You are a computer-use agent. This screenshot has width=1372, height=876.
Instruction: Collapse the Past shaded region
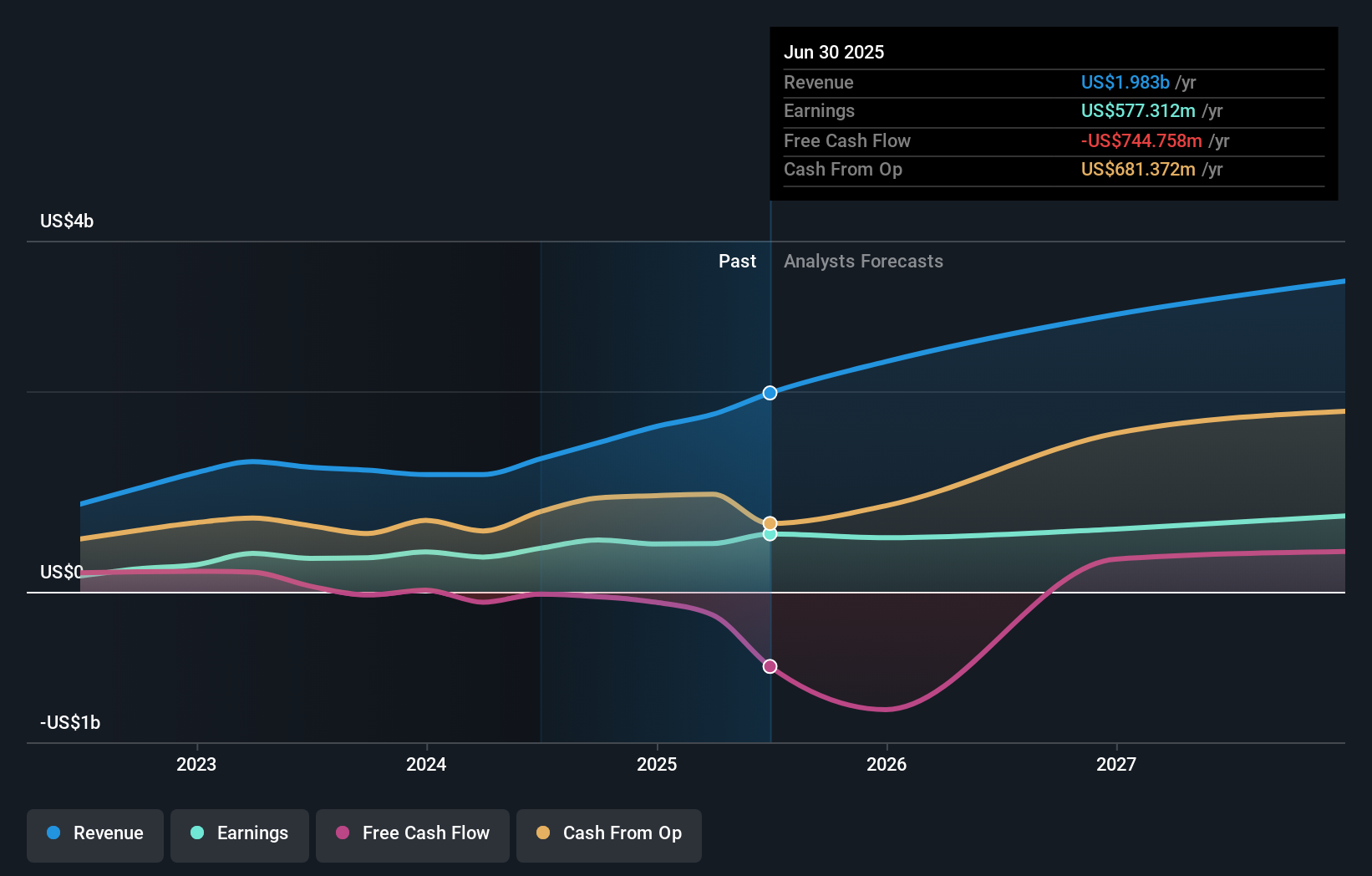[736, 261]
